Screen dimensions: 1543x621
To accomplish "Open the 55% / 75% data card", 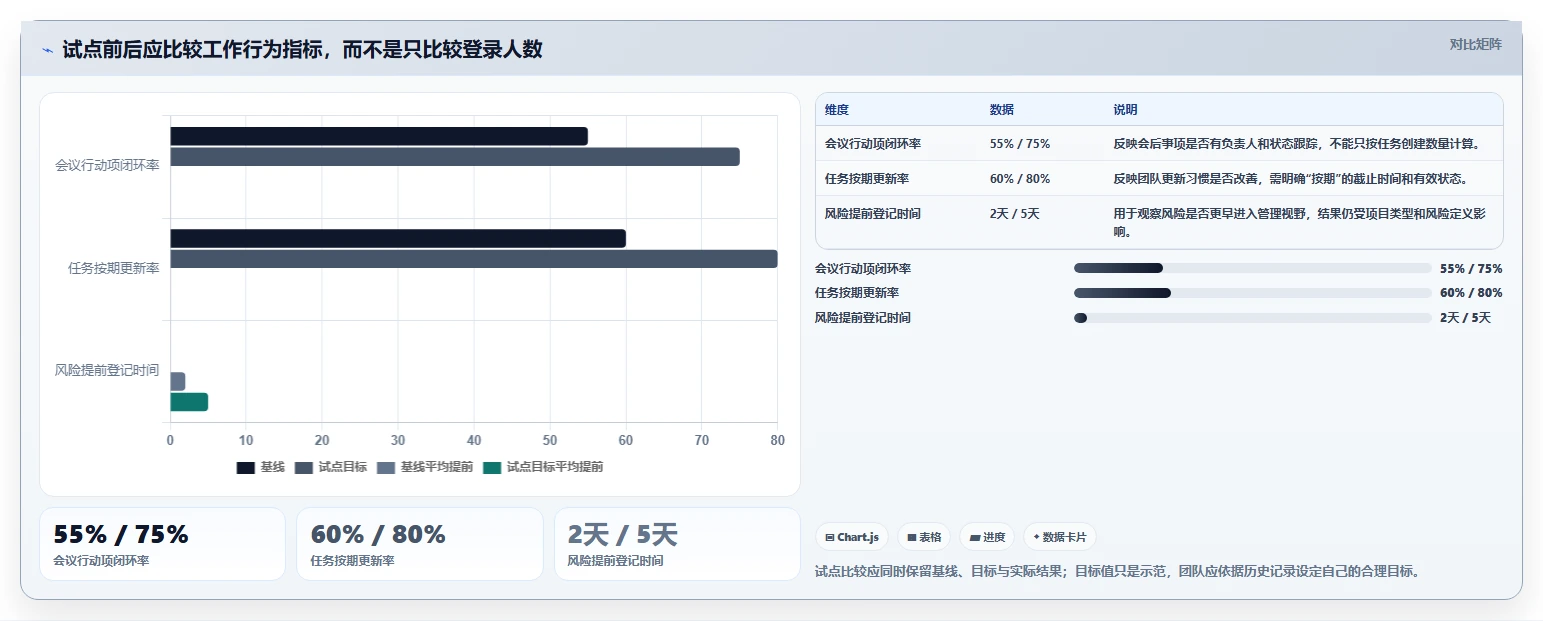I will click(x=162, y=544).
